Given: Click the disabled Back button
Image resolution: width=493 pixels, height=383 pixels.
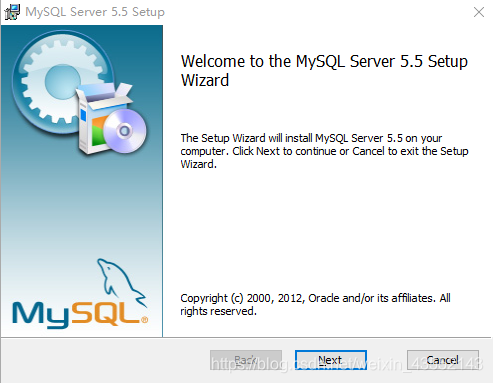Looking at the screenshot, I should (x=246, y=360).
